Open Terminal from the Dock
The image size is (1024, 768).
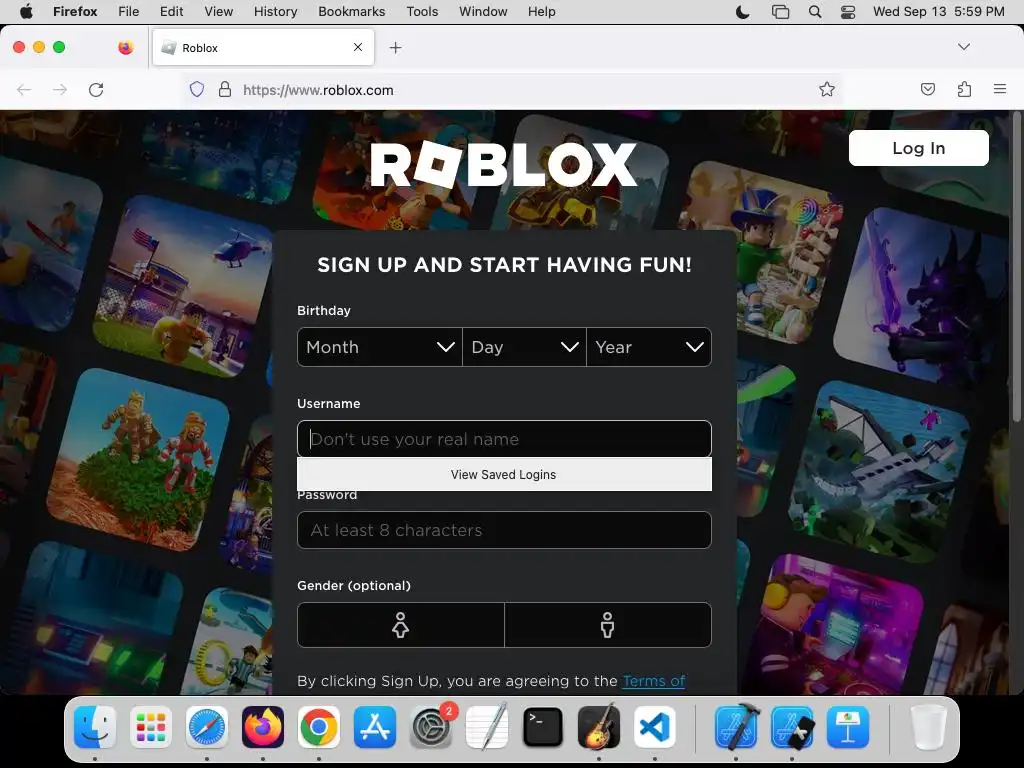(543, 727)
